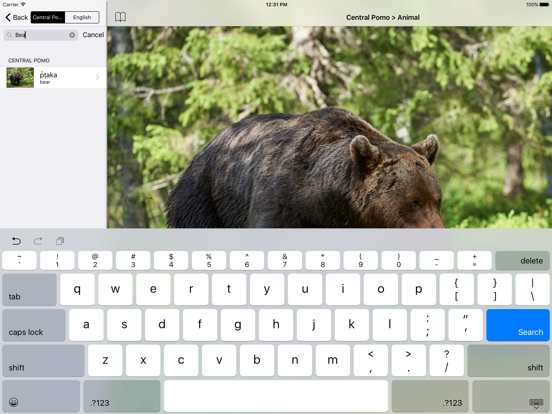Focus the search field containing Bea
This screenshot has width=552, height=414.
point(41,35)
